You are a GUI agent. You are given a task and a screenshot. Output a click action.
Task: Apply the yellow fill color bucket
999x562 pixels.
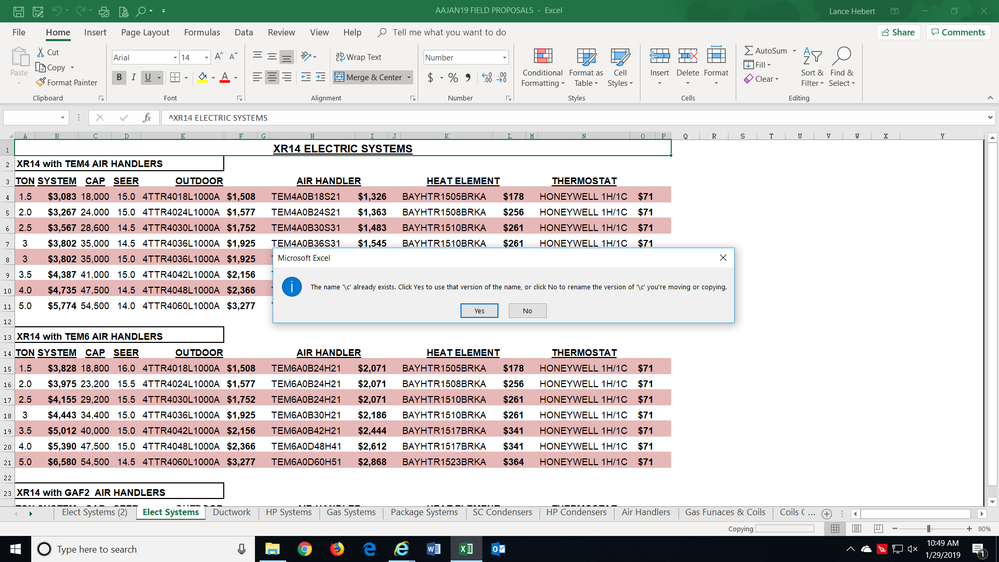[203, 77]
